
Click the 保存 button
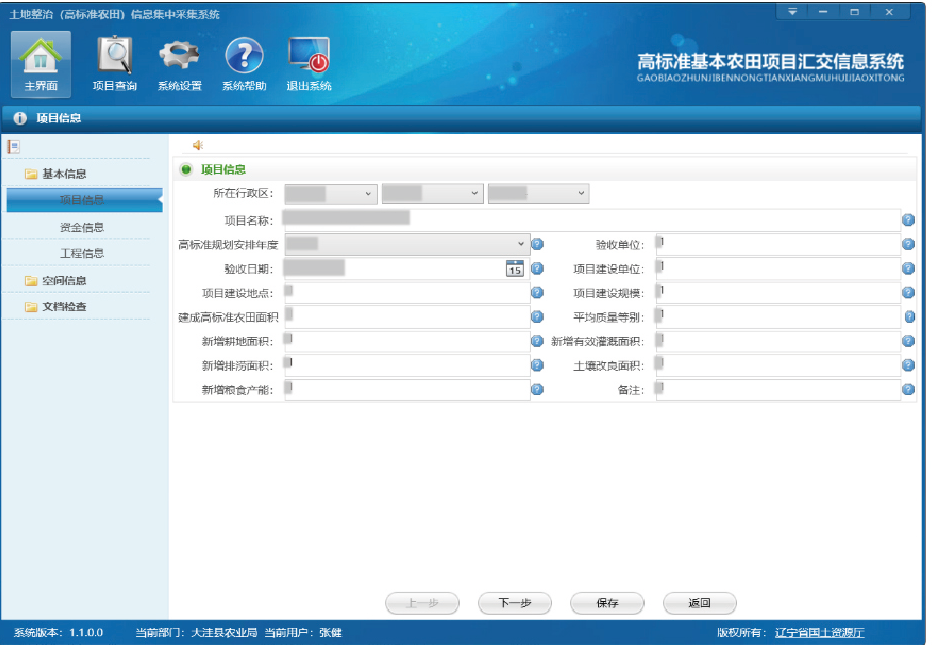coord(607,604)
